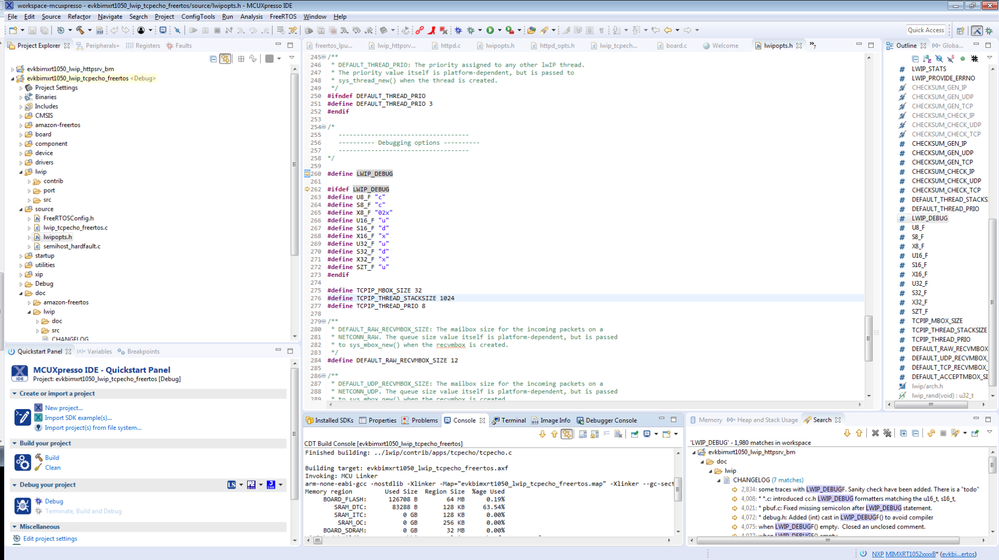Click the Quick Access search field
The width and height of the screenshot is (999, 560).
tap(926, 30)
